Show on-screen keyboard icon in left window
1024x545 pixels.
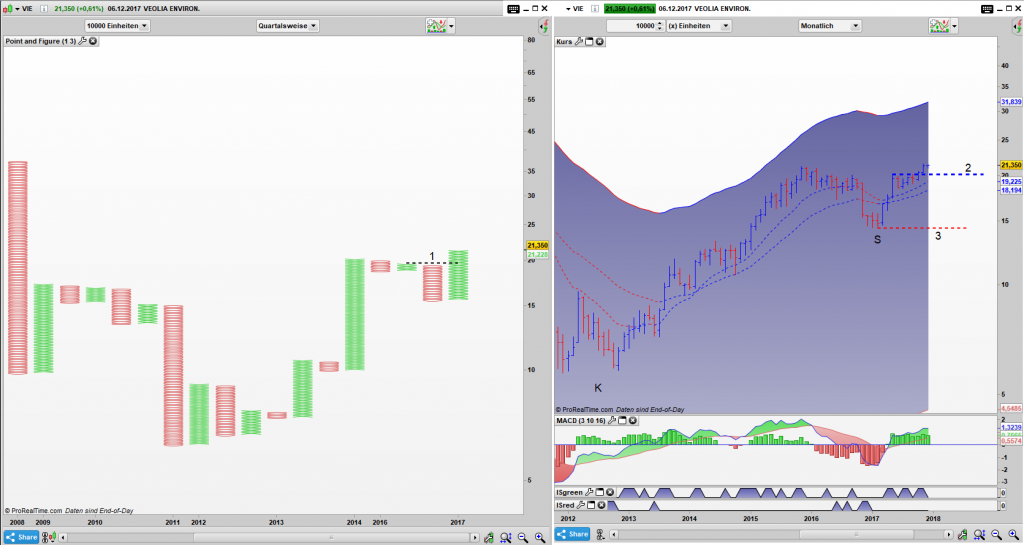(x=513, y=9)
